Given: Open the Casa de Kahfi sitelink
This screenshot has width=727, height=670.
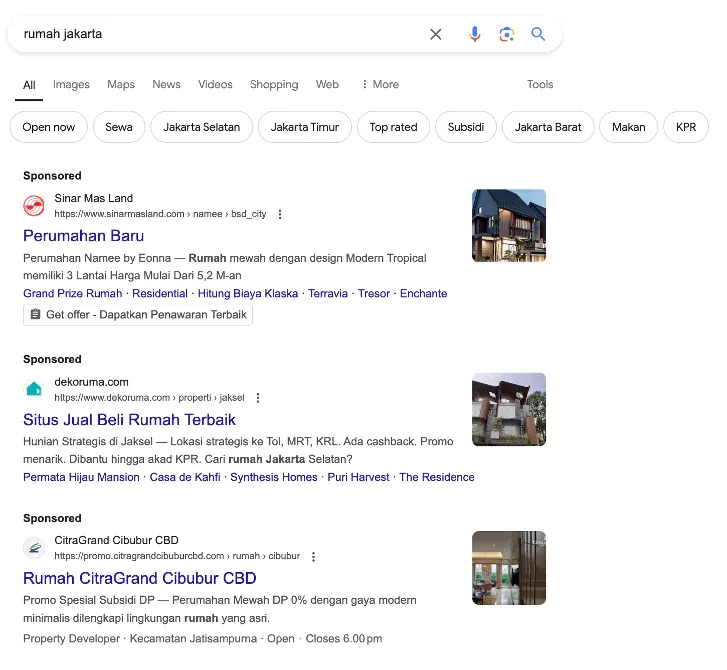Looking at the screenshot, I should click(x=185, y=477).
